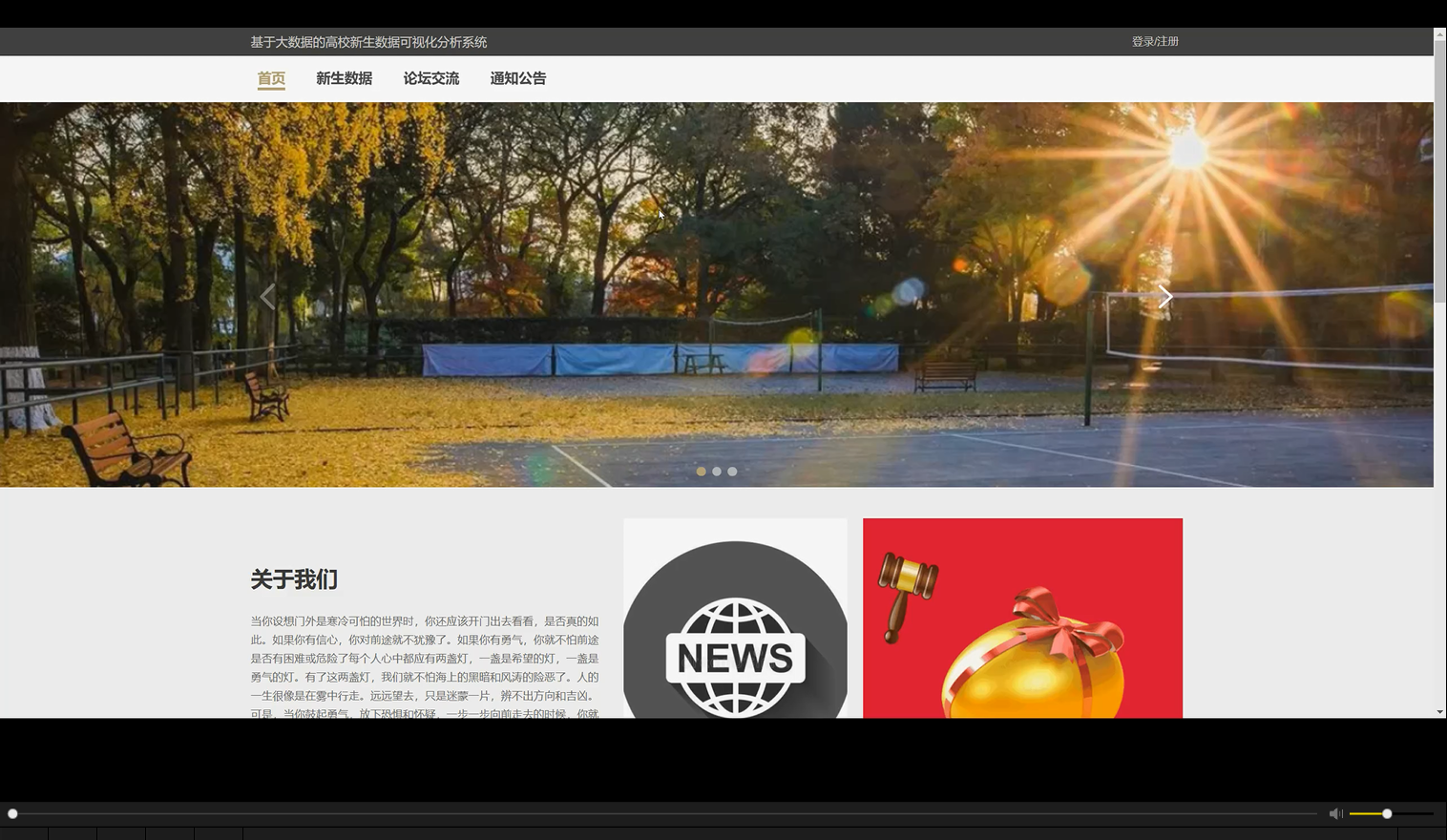Click the NEWS globe icon
1447x840 pixels.
click(x=734, y=657)
